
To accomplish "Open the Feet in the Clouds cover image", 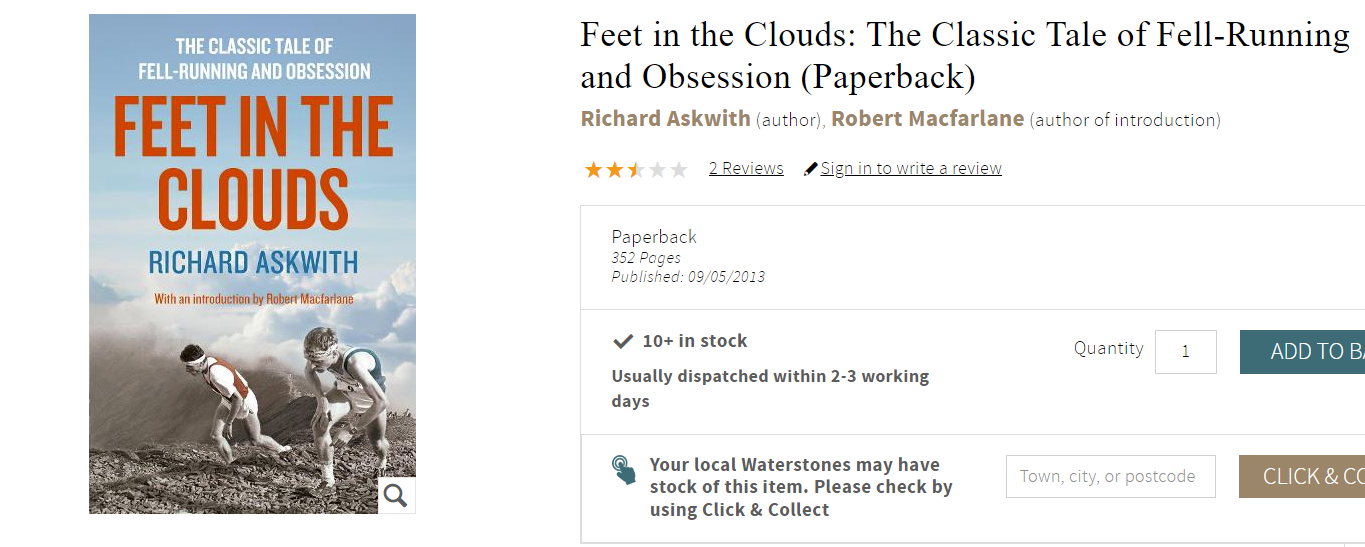I will point(252,264).
